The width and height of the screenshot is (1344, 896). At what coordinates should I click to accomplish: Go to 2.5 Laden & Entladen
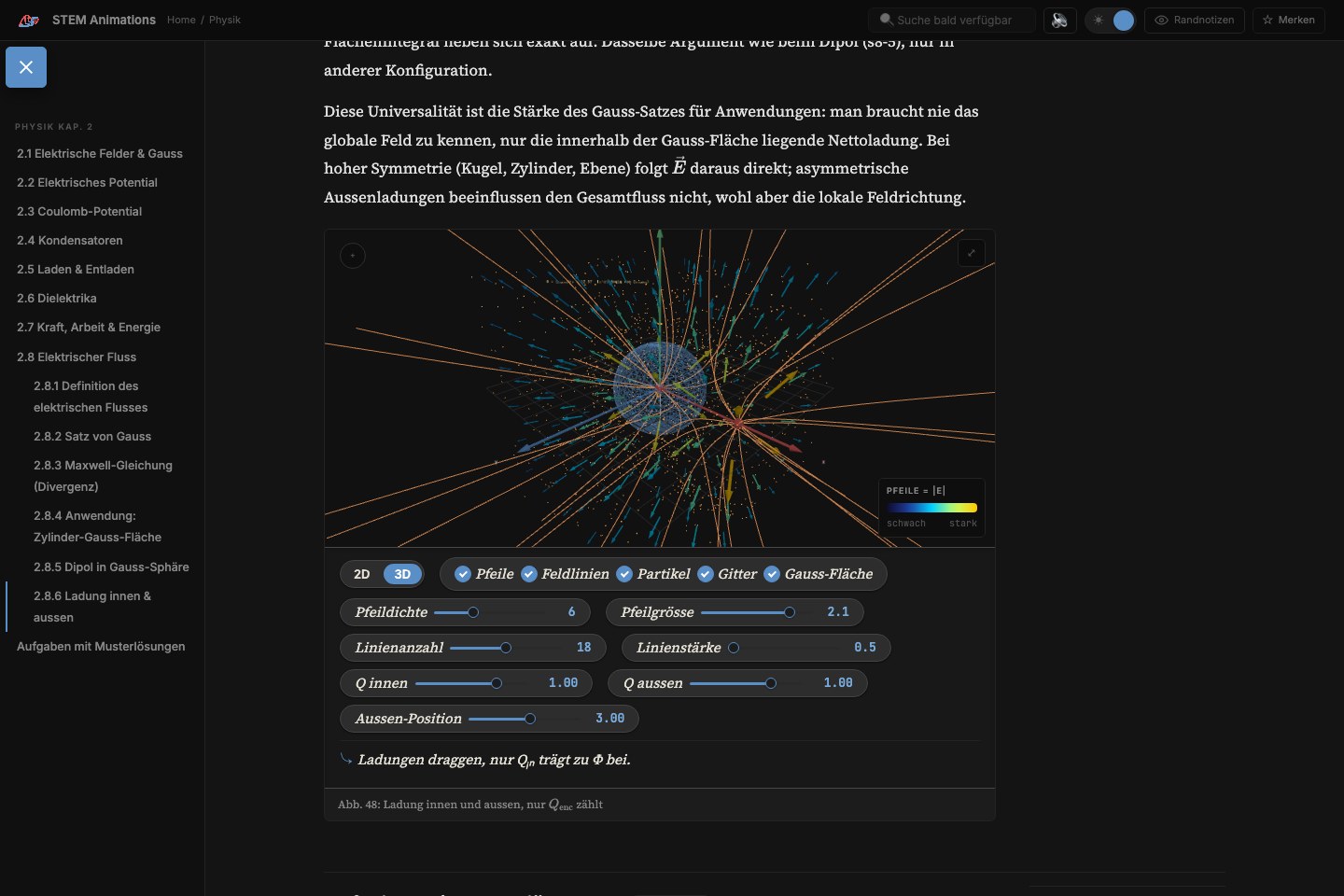pos(76,270)
